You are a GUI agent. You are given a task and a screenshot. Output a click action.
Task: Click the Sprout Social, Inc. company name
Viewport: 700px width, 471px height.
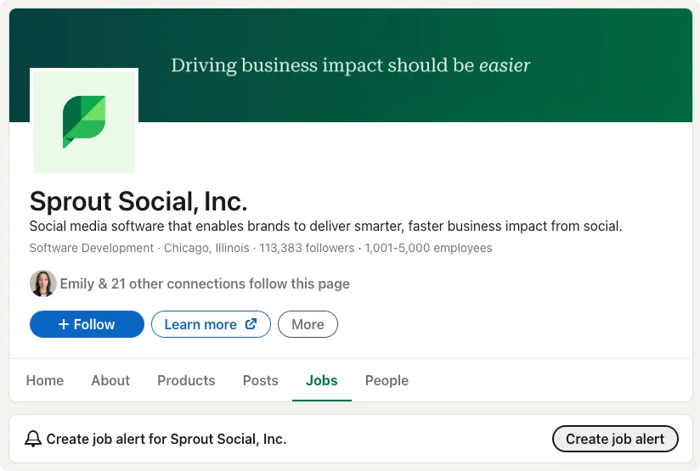(x=138, y=201)
